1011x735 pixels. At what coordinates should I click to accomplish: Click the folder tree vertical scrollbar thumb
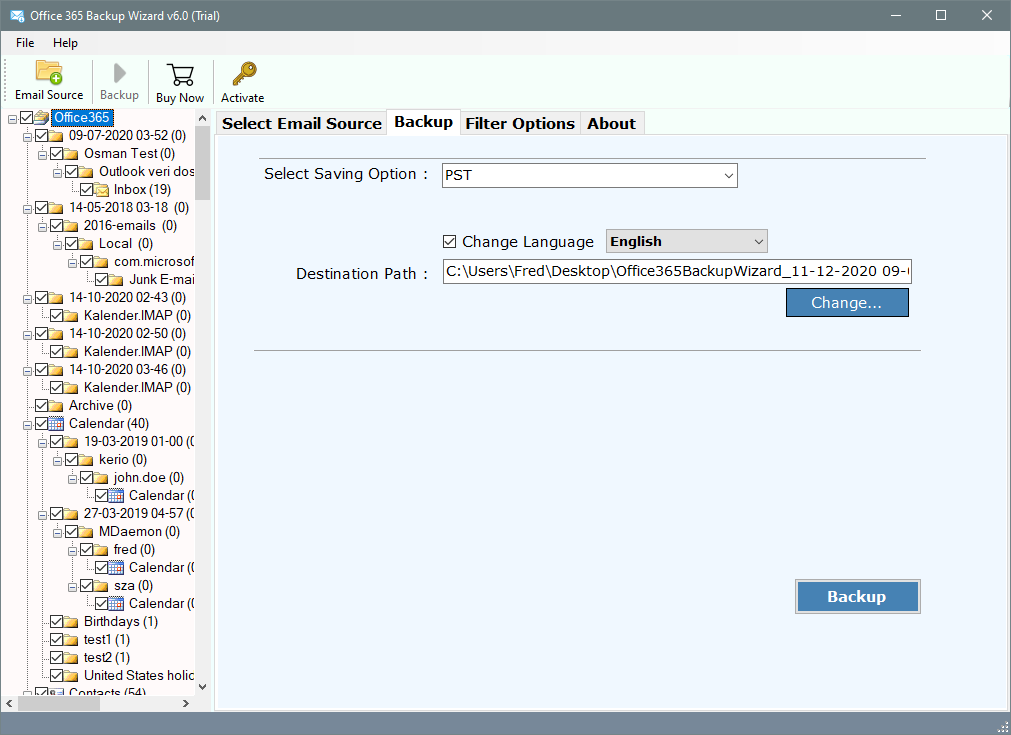(202, 162)
